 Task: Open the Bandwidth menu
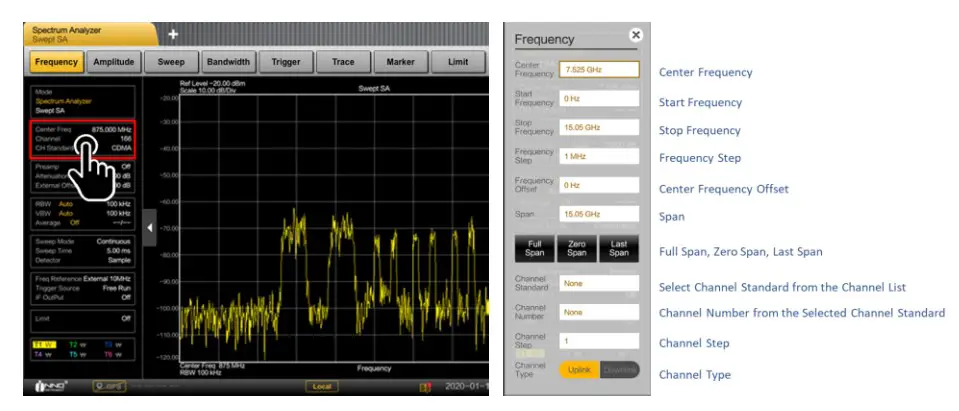tap(228, 62)
